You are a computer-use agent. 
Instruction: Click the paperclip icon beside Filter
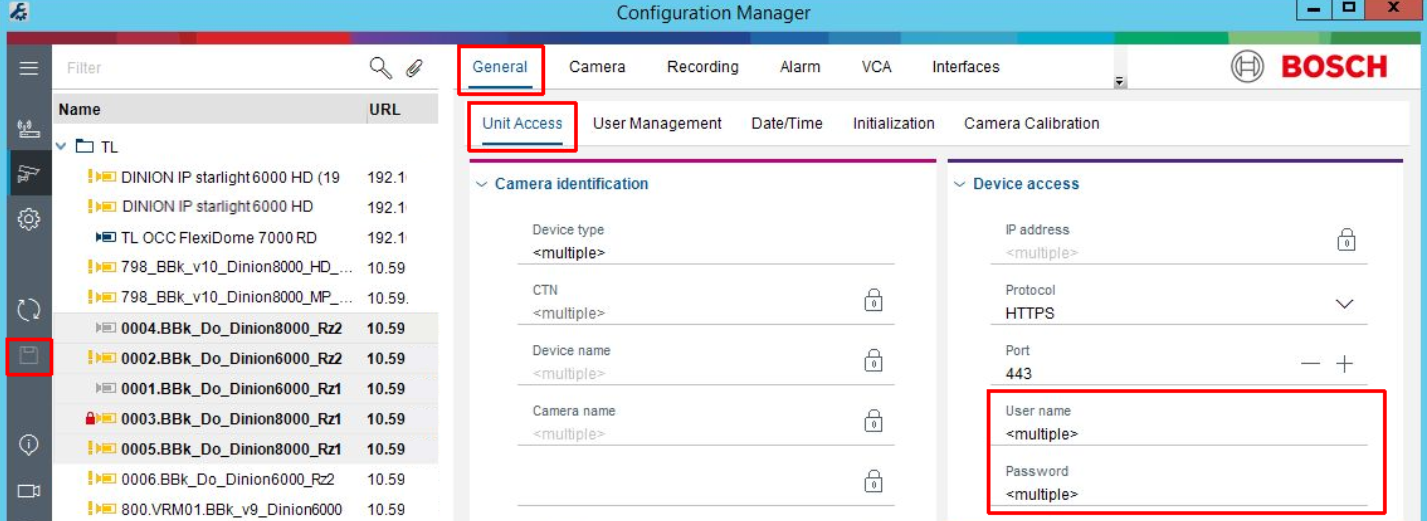(x=414, y=68)
